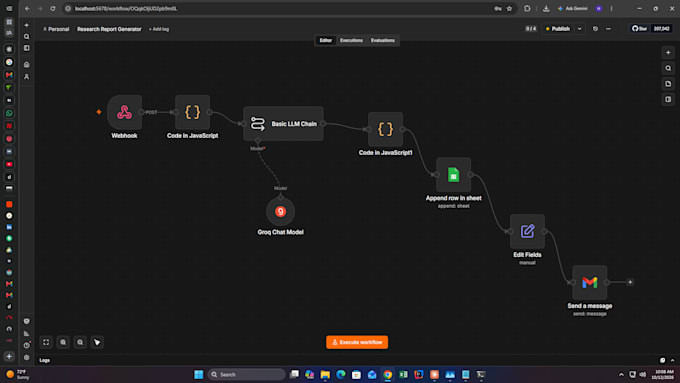Click the fit-to-view canvas icon
The height and width of the screenshot is (383, 680).
46,342
